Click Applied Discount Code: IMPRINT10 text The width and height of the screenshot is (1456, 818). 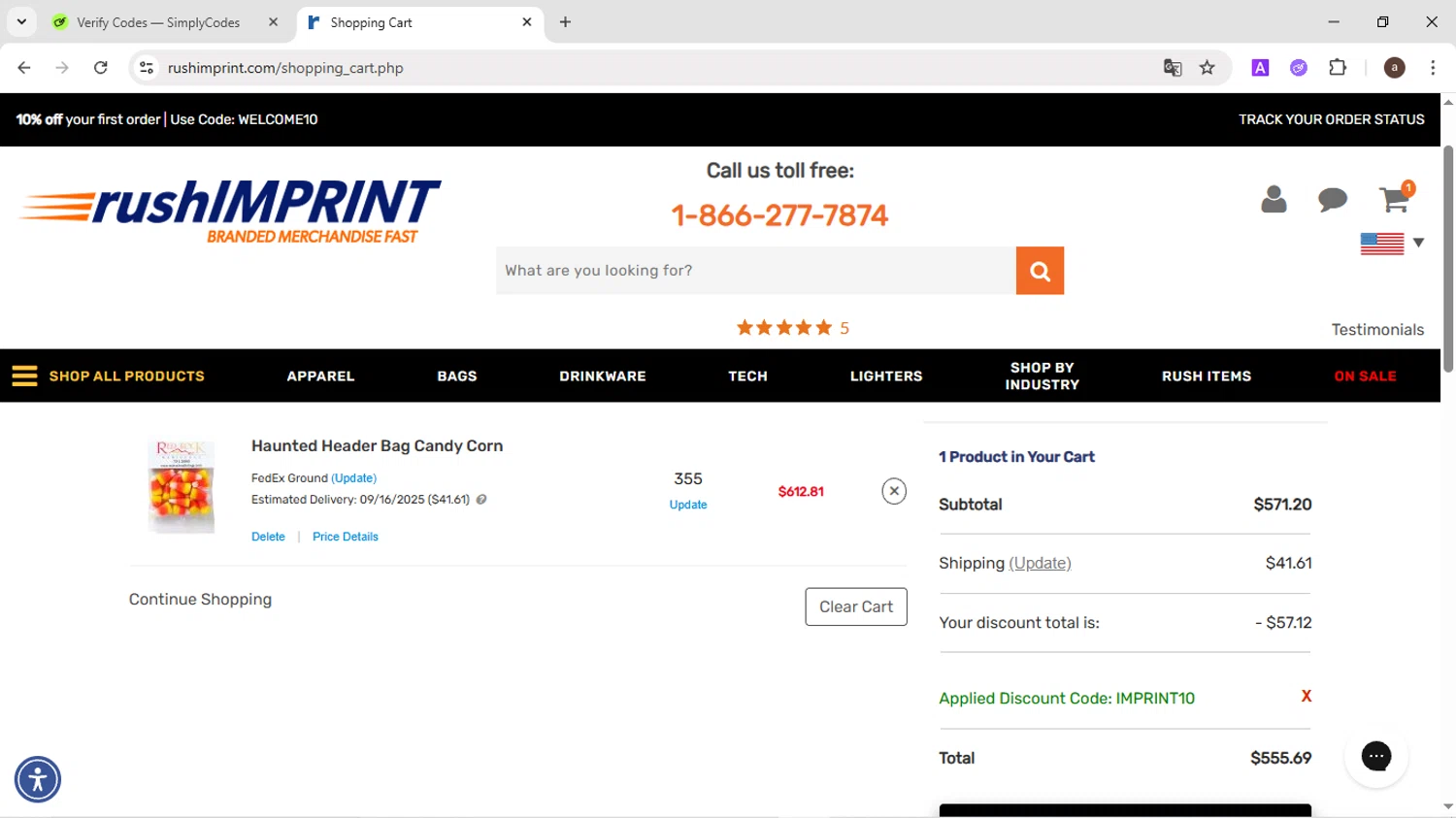[x=1067, y=699]
